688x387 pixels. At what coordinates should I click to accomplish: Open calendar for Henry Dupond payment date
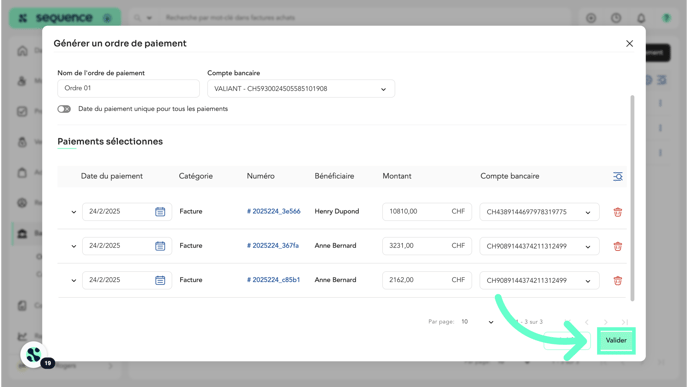tap(160, 211)
